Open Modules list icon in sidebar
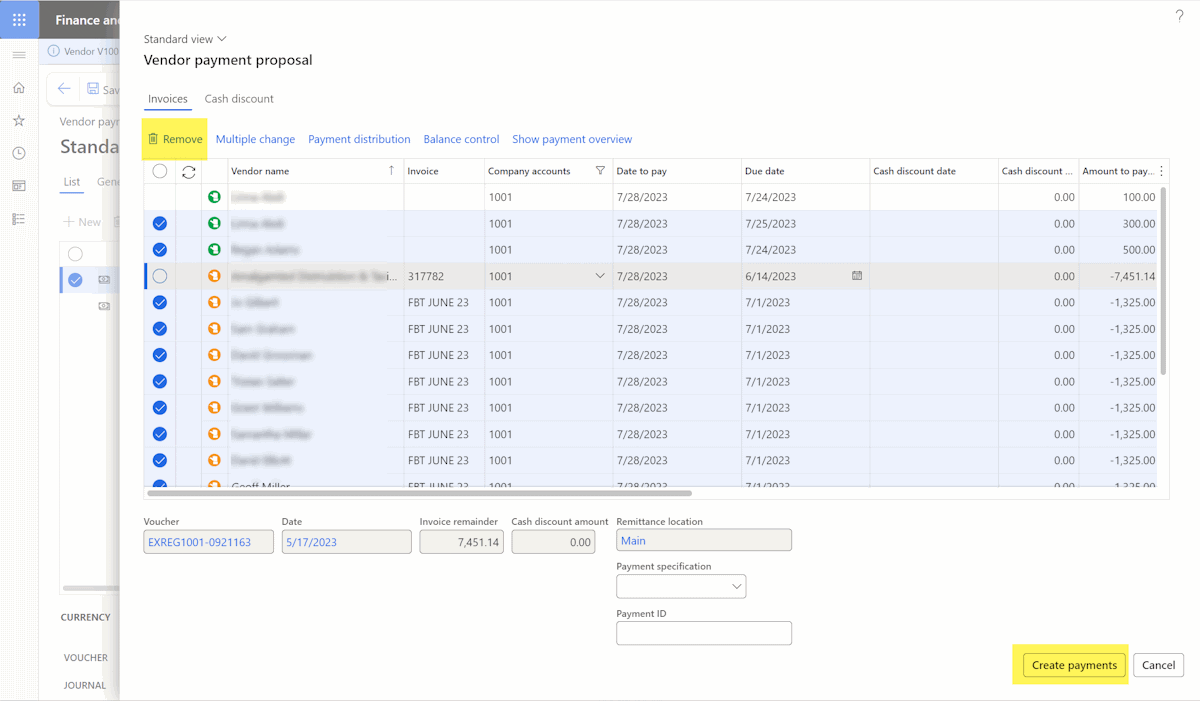Screen dimensions: 1200x701 [x=19, y=219]
